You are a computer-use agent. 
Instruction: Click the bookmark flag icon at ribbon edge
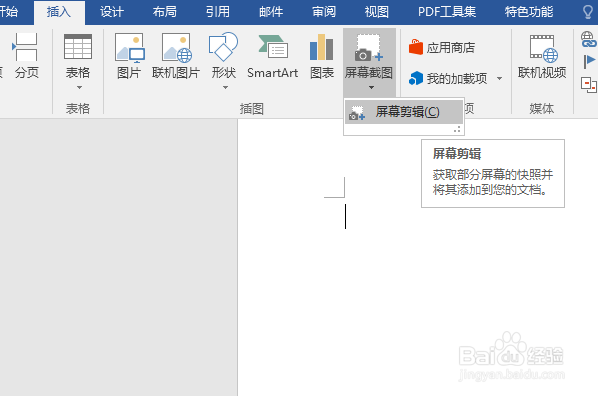pyautogui.click(x=589, y=61)
